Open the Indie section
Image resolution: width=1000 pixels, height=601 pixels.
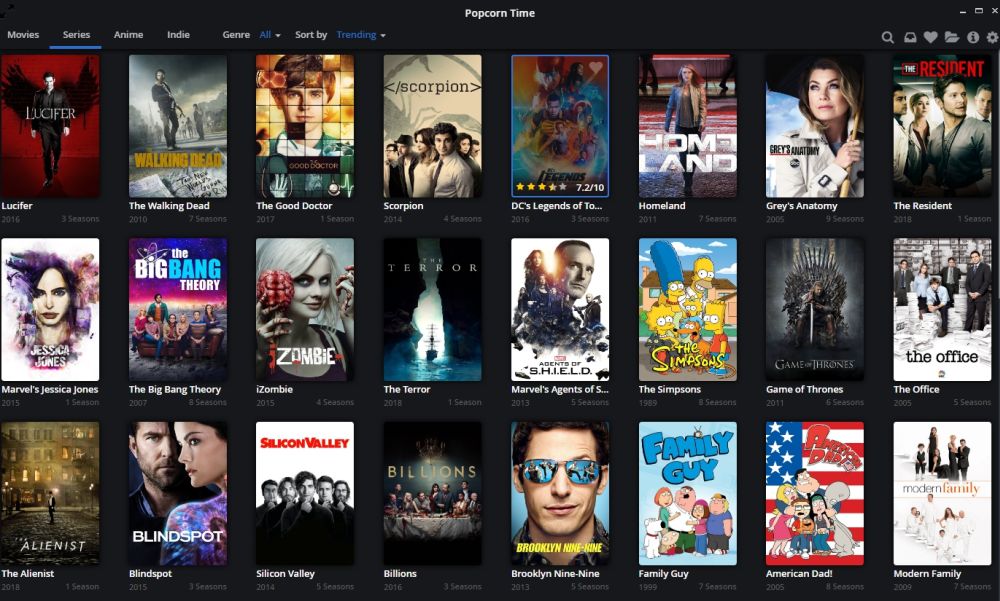coord(178,34)
